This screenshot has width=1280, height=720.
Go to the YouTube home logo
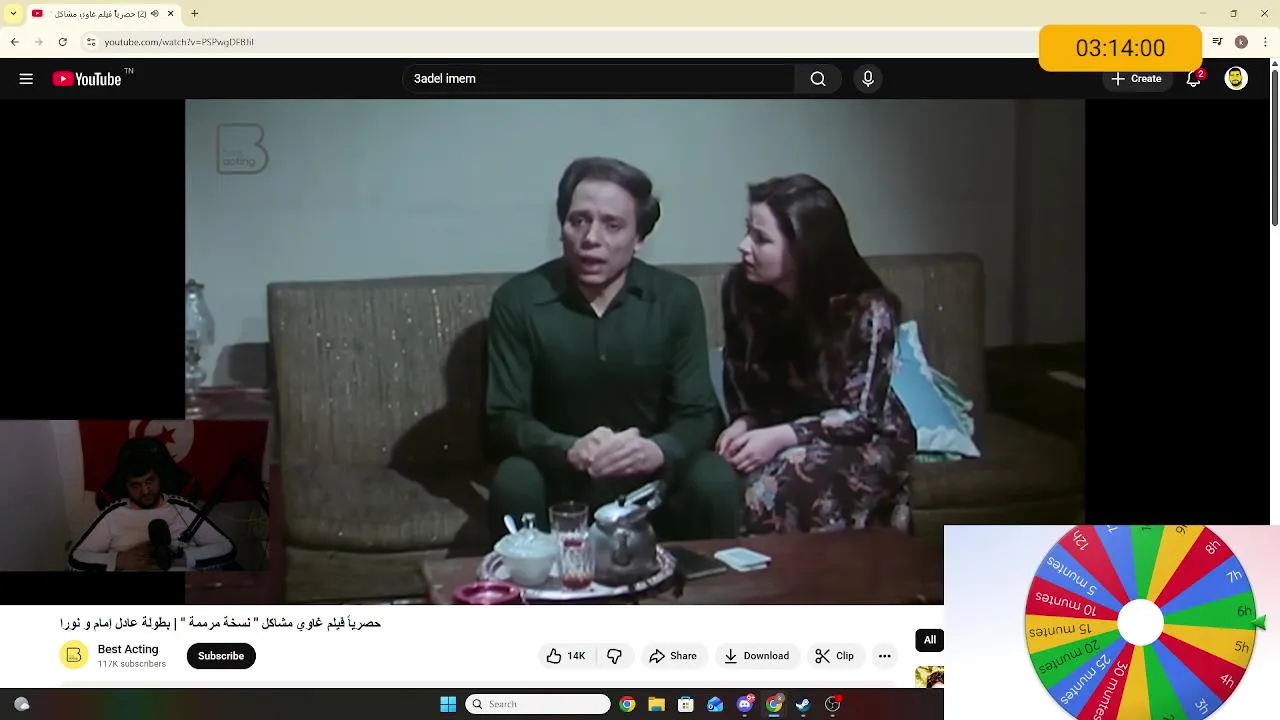coord(87,79)
